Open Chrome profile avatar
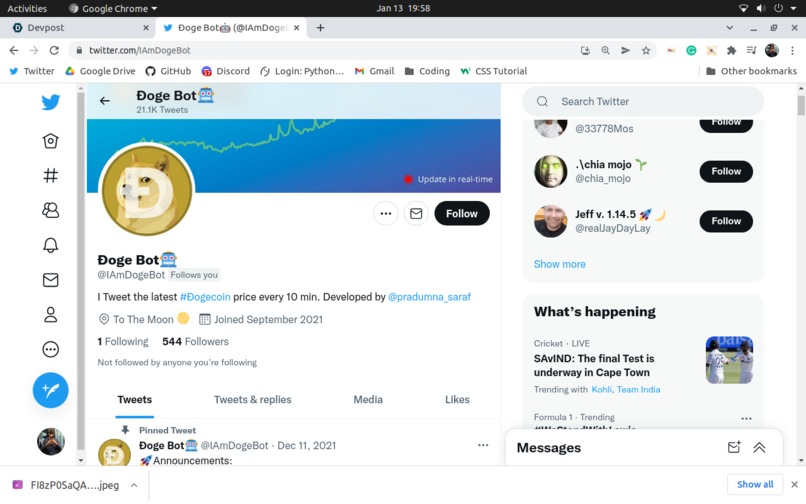 [772, 50]
